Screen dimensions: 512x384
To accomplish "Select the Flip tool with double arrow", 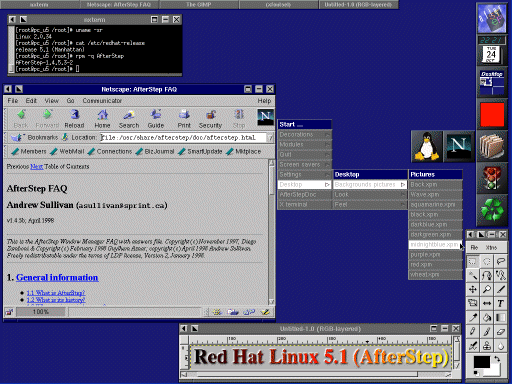I will [487, 303].
